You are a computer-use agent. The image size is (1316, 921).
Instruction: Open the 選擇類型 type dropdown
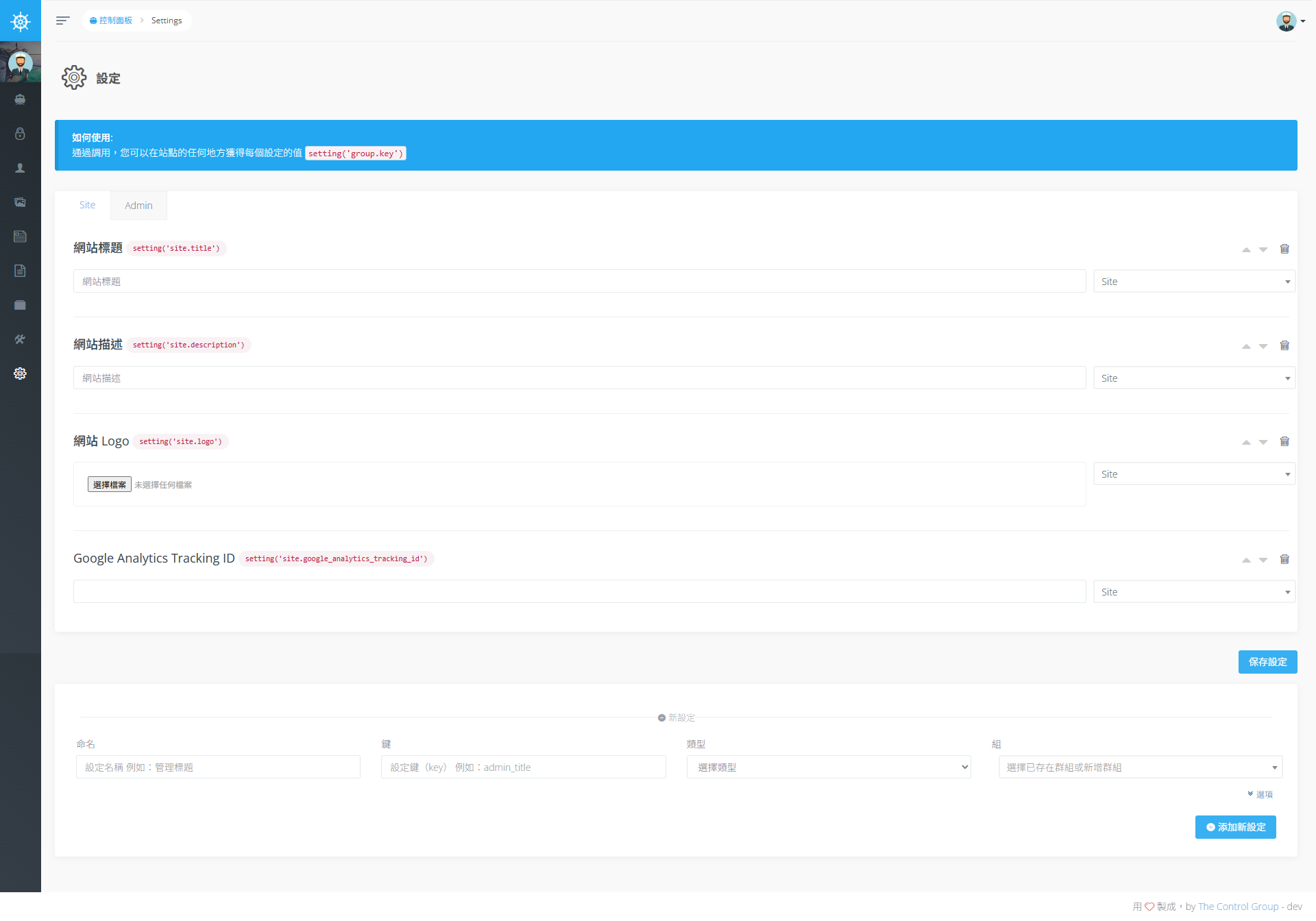[828, 767]
